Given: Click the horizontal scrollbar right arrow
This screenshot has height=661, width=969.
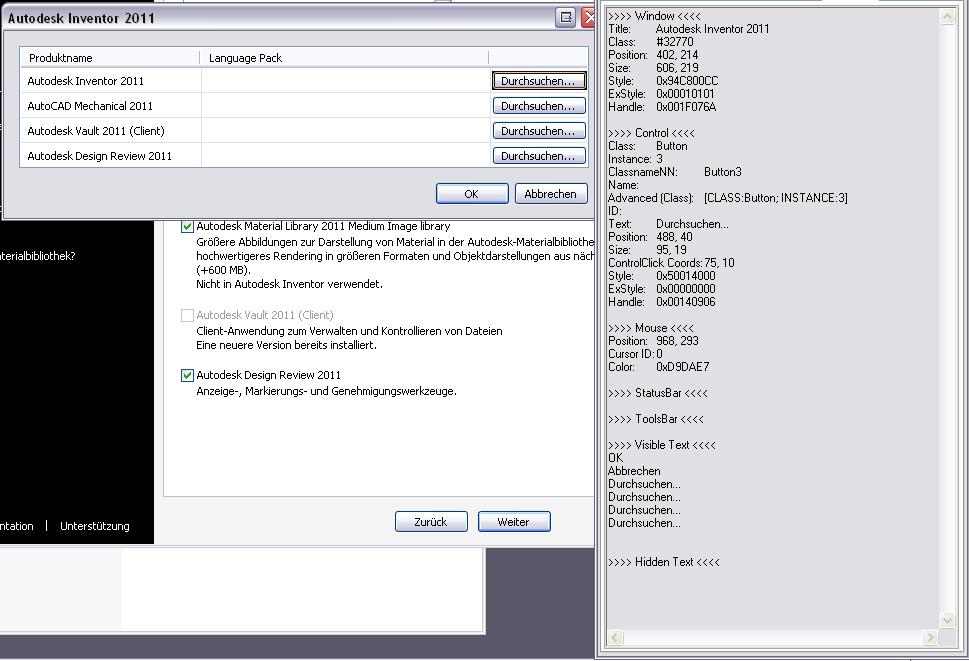Looking at the screenshot, I should point(932,637).
